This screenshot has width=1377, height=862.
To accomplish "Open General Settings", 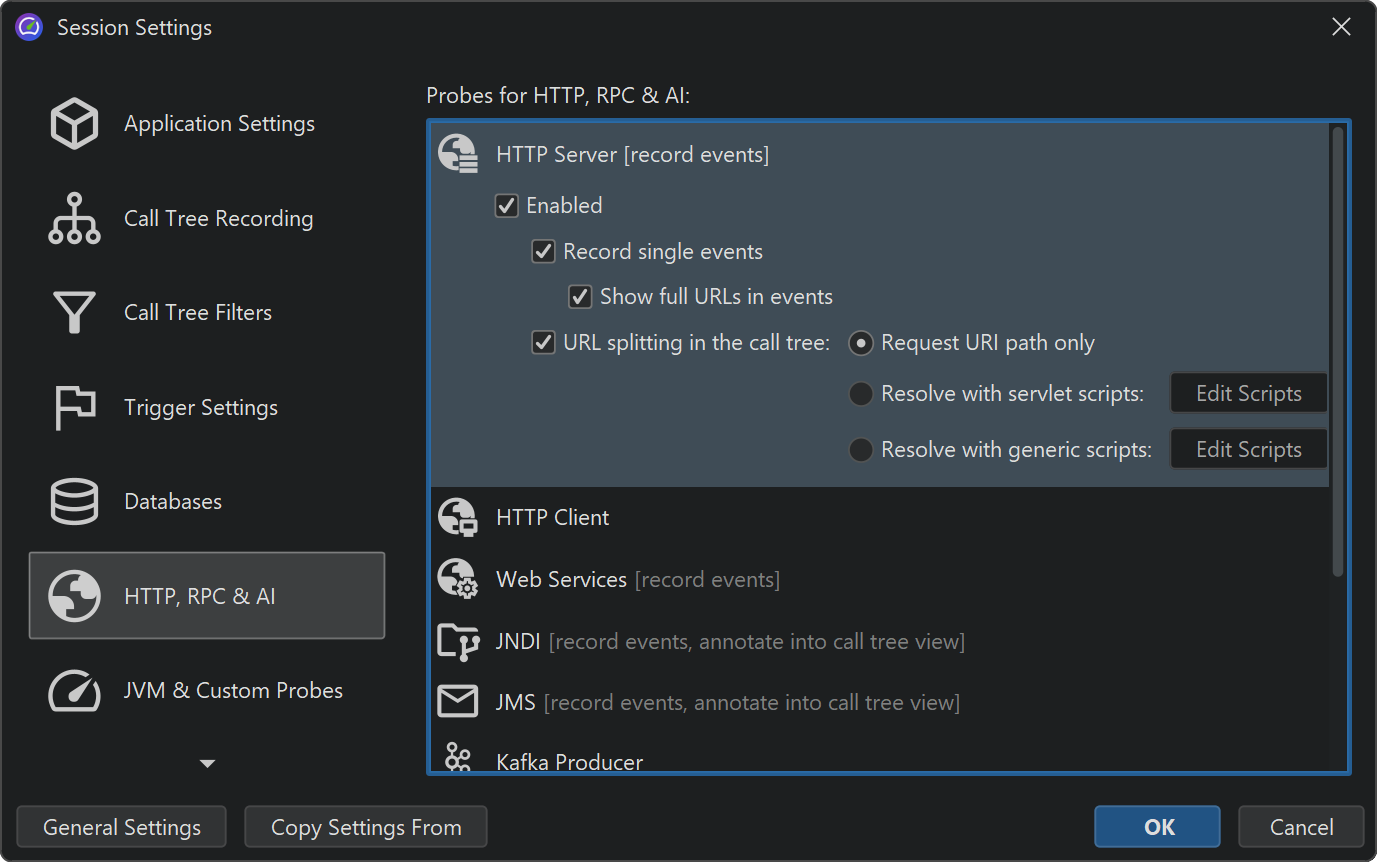I will click(x=122, y=827).
